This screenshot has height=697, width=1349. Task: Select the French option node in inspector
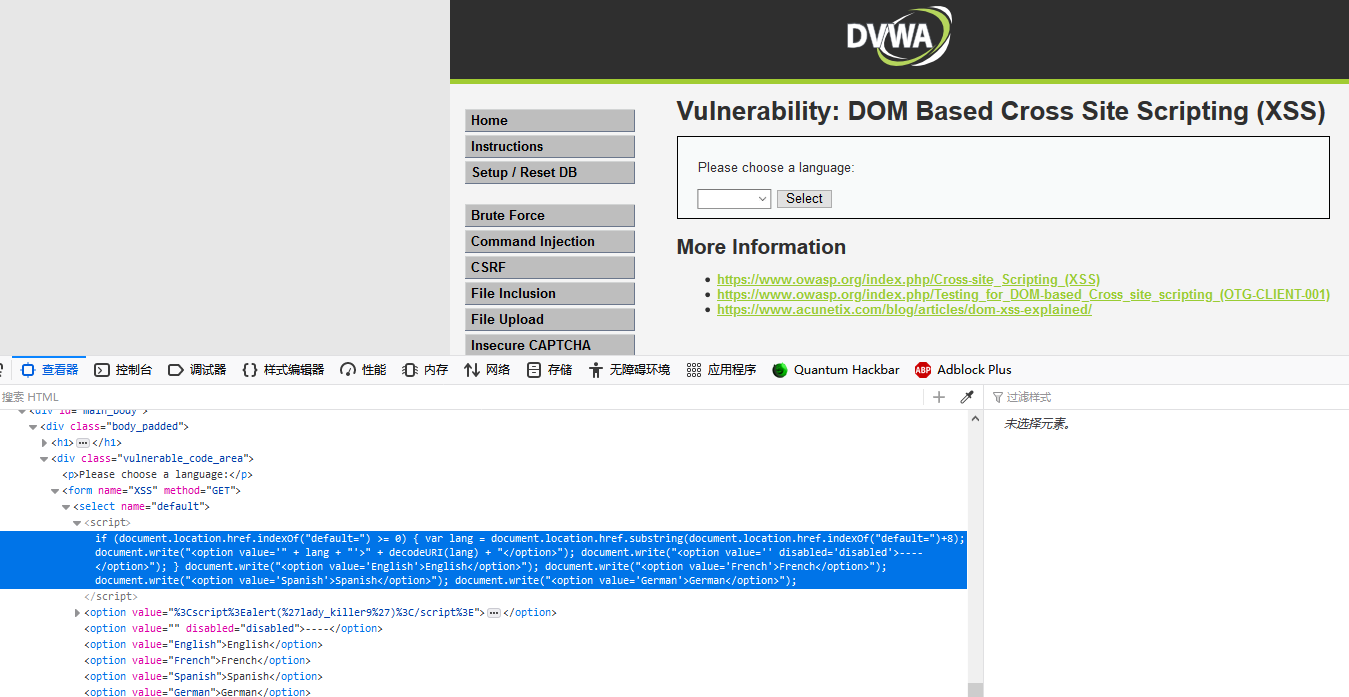(197, 661)
